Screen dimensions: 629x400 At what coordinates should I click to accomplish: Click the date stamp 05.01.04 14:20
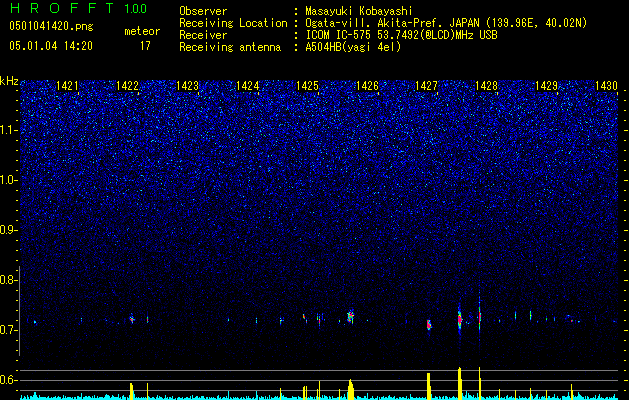(51, 46)
